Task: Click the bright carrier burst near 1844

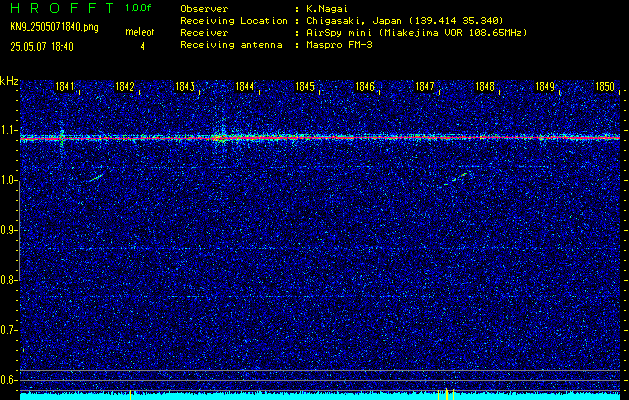Action: tap(219, 138)
